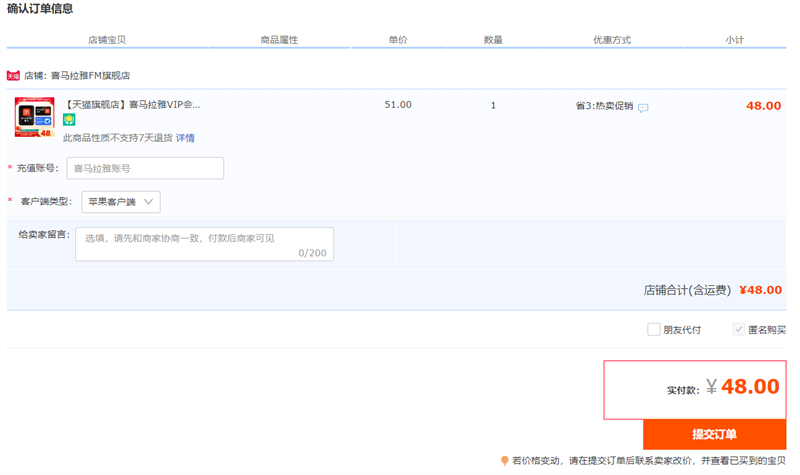
Task: Open the 喜马拉雅FM旗舰店 store link
Action: pyautogui.click(x=90, y=75)
